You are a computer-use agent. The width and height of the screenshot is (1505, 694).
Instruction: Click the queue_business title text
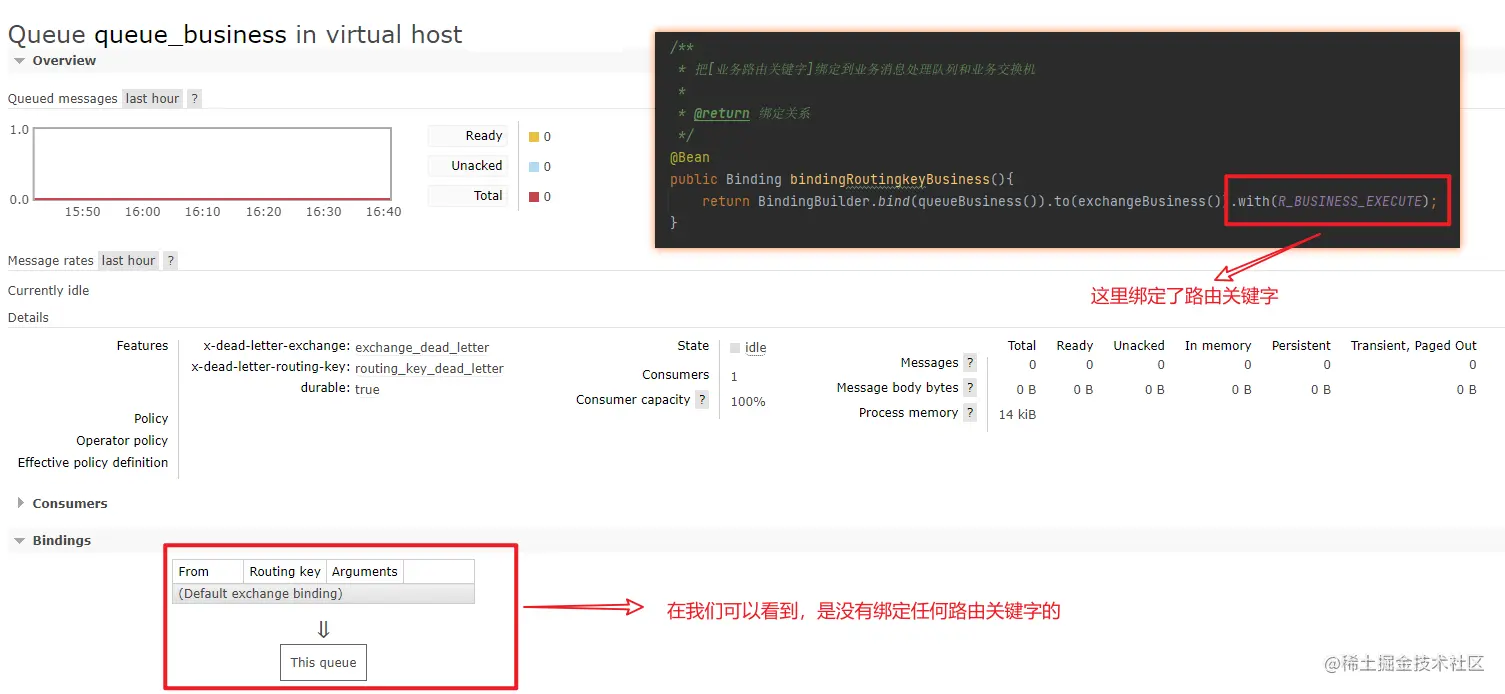[190, 35]
